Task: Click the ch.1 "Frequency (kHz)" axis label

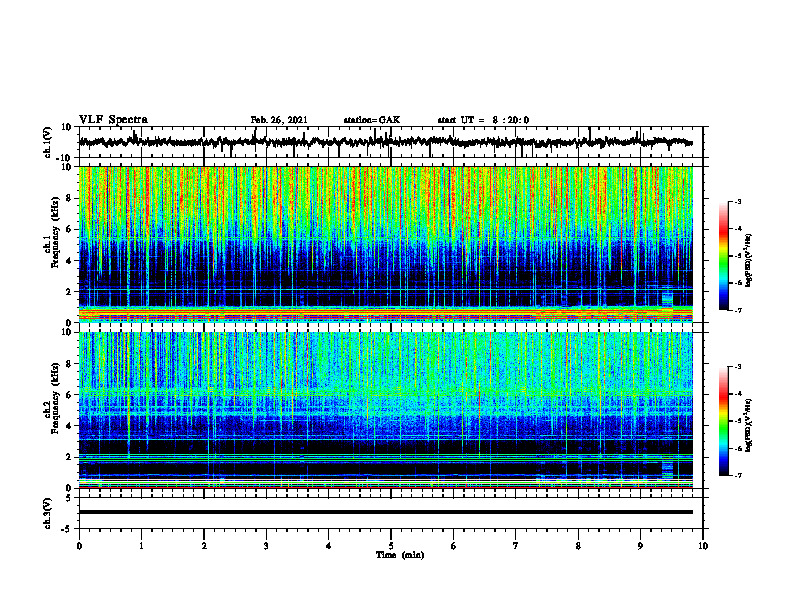Action: pos(56,233)
